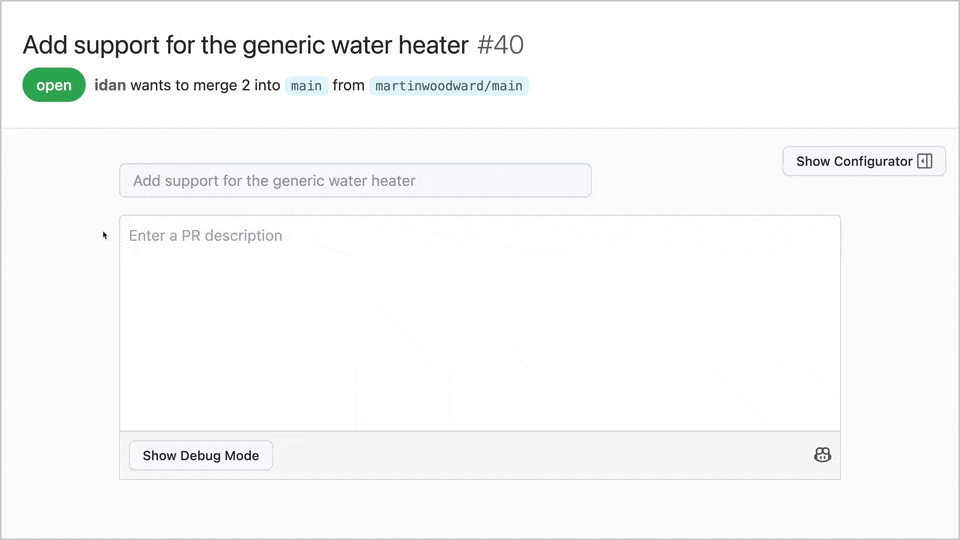This screenshot has height=540, width=960.
Task: Click the Copilot icon in the description box
Action: [823, 455]
